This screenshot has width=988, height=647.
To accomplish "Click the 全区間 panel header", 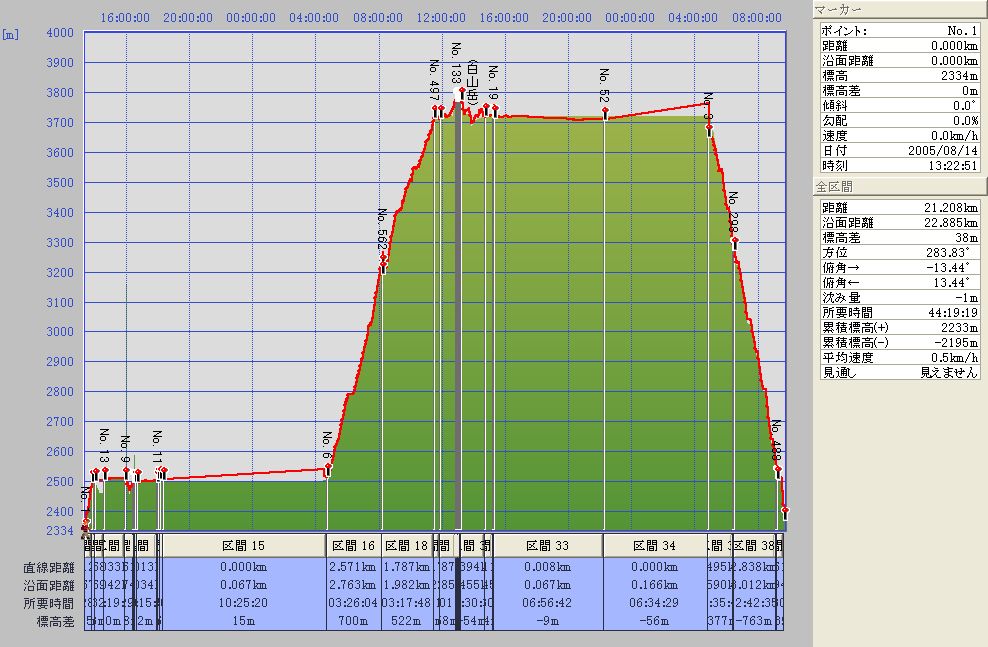I will click(900, 187).
